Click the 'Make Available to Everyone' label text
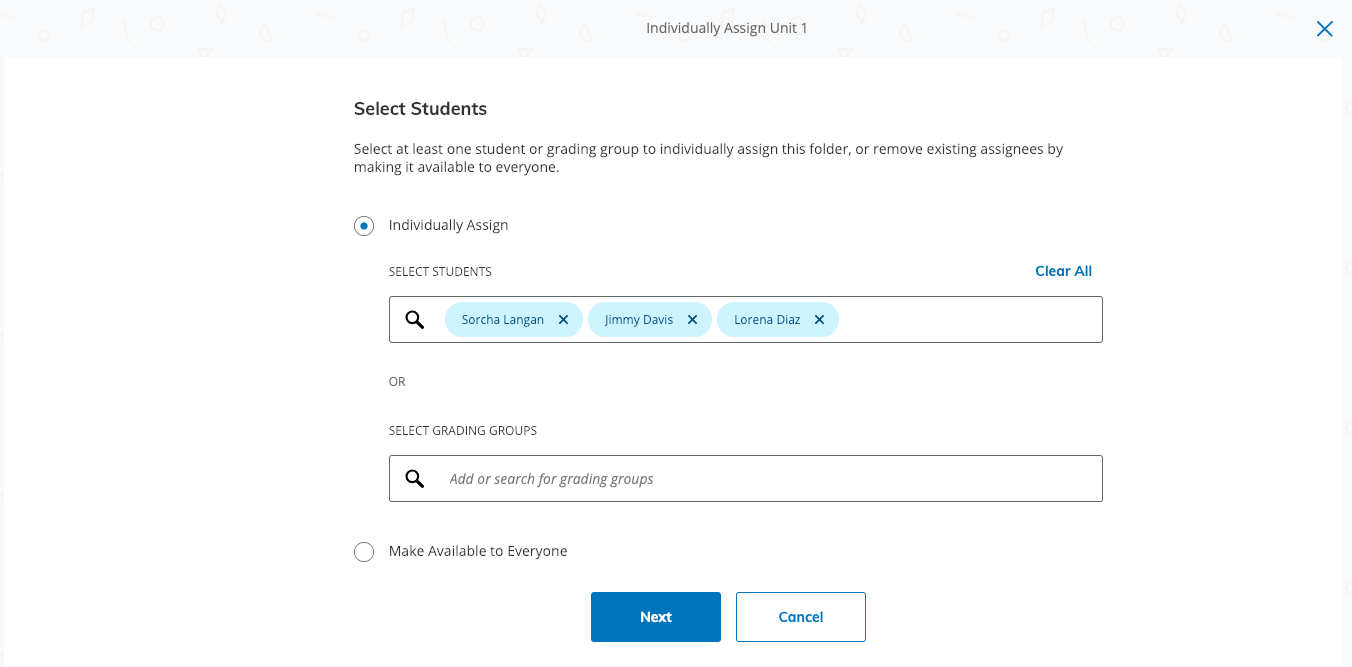This screenshot has height=667, width=1352. [x=477, y=551]
